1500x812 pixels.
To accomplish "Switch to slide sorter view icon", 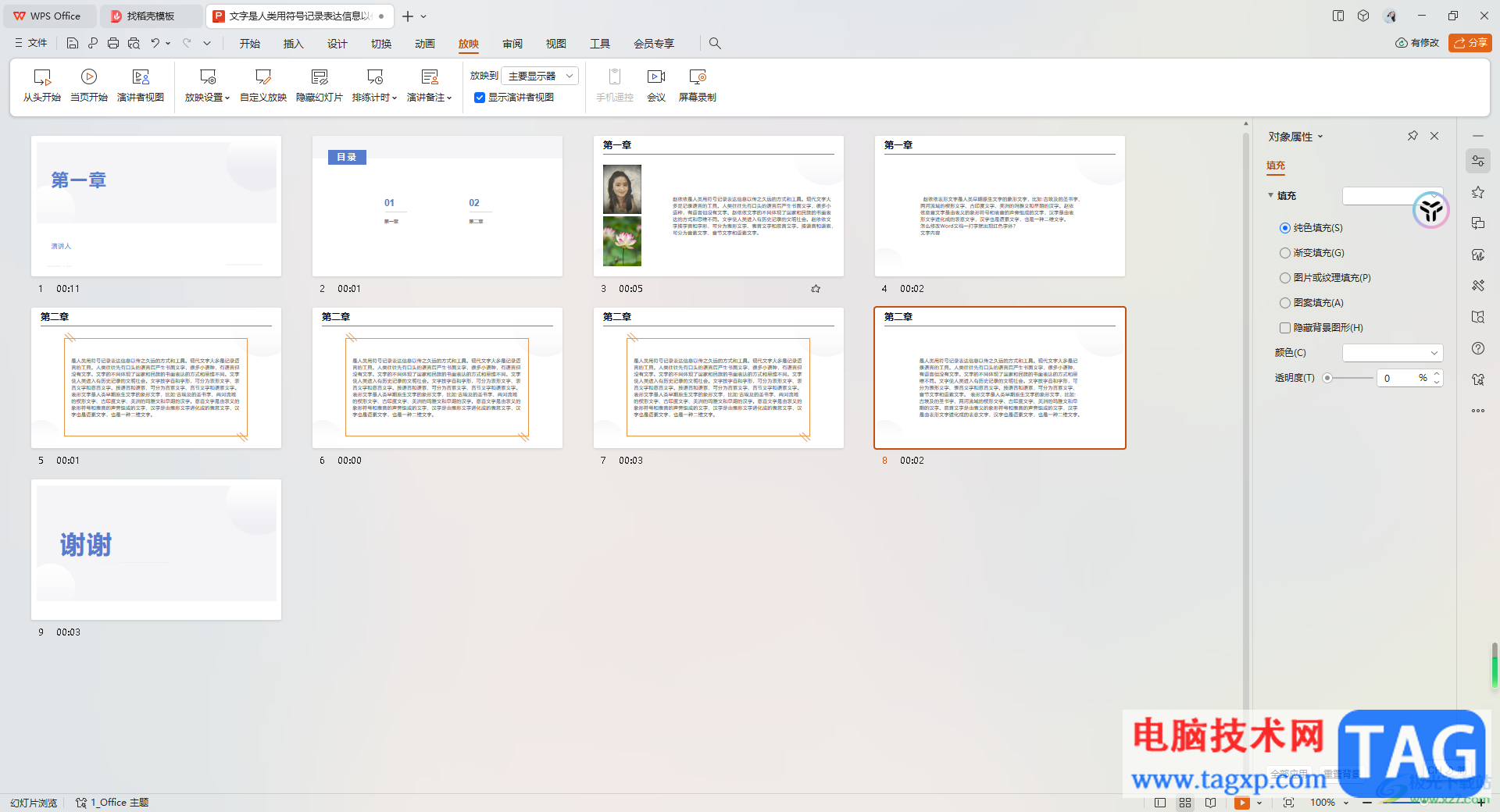I will (x=1185, y=803).
